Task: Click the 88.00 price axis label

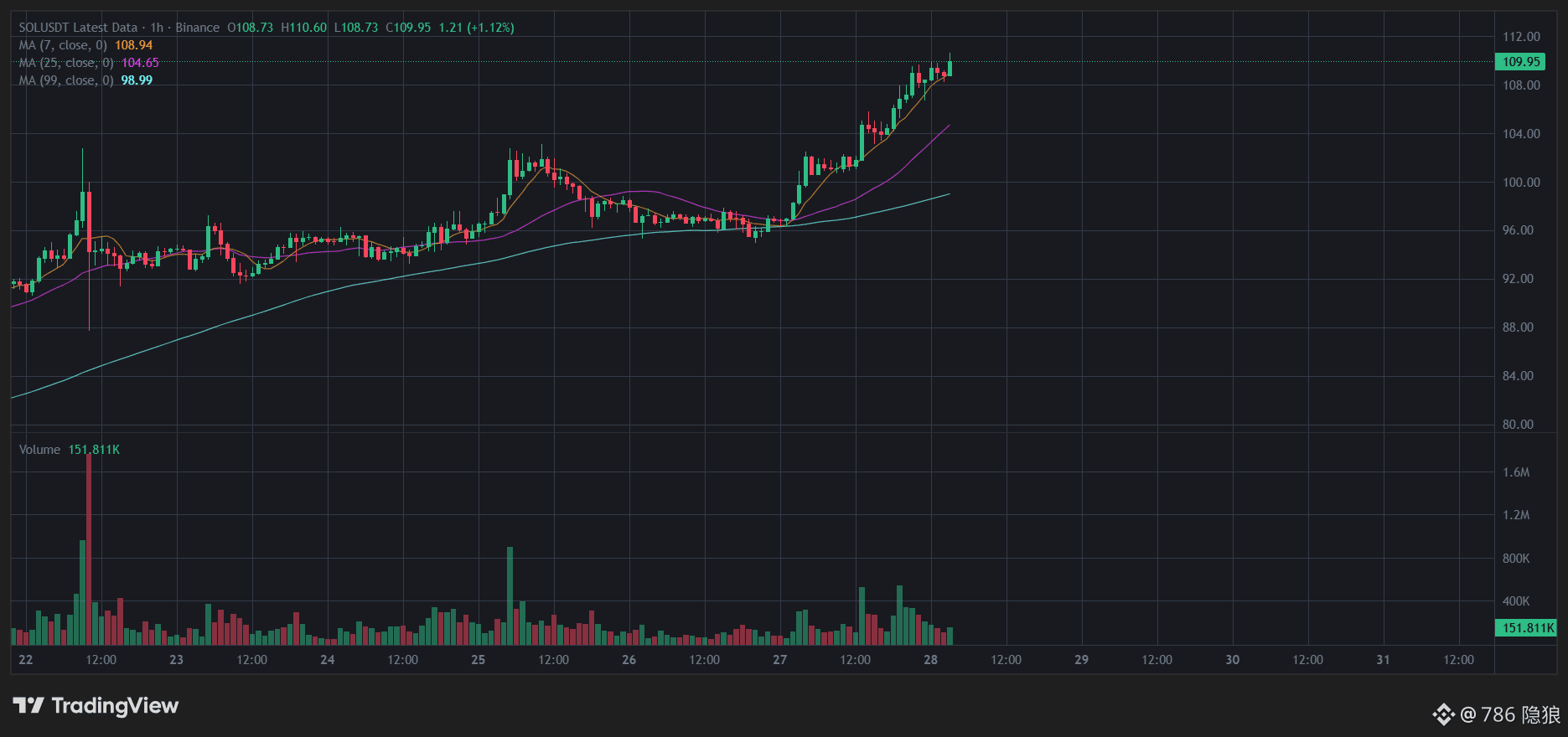Action: (x=1518, y=327)
